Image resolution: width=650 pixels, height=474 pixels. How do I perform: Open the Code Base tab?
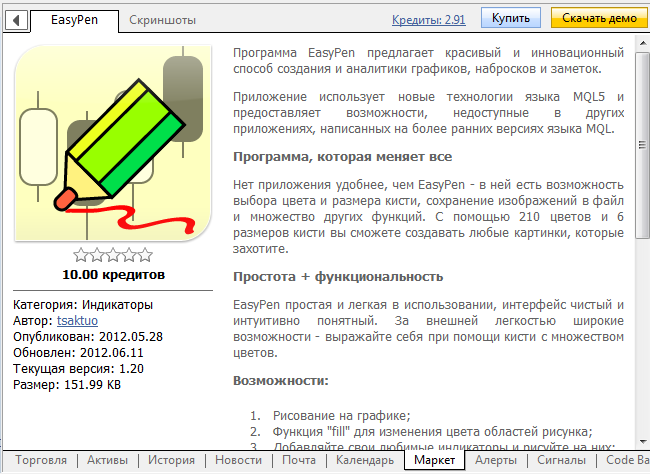click(628, 460)
